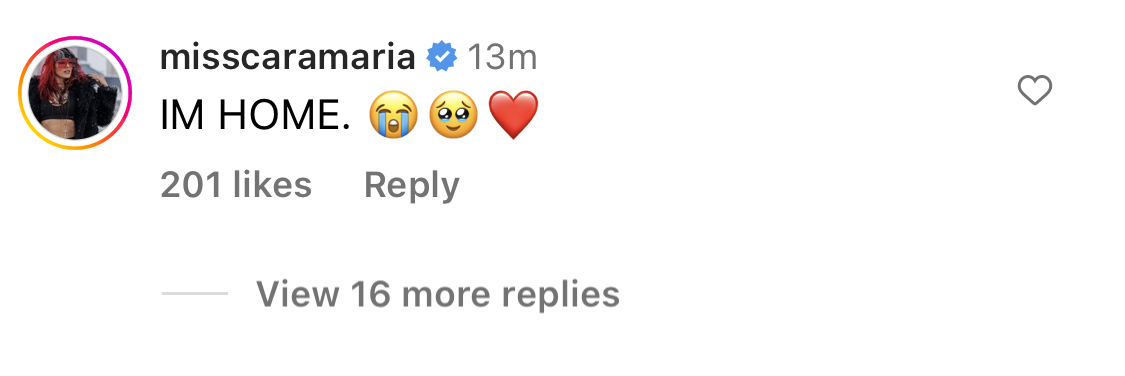The image size is (1125, 376).
Task: Show the hidden reply thread
Action: click(438, 293)
